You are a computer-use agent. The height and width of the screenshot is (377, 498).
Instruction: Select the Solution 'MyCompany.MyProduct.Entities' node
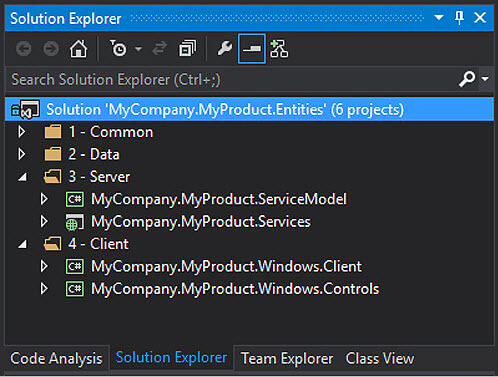tap(249, 109)
